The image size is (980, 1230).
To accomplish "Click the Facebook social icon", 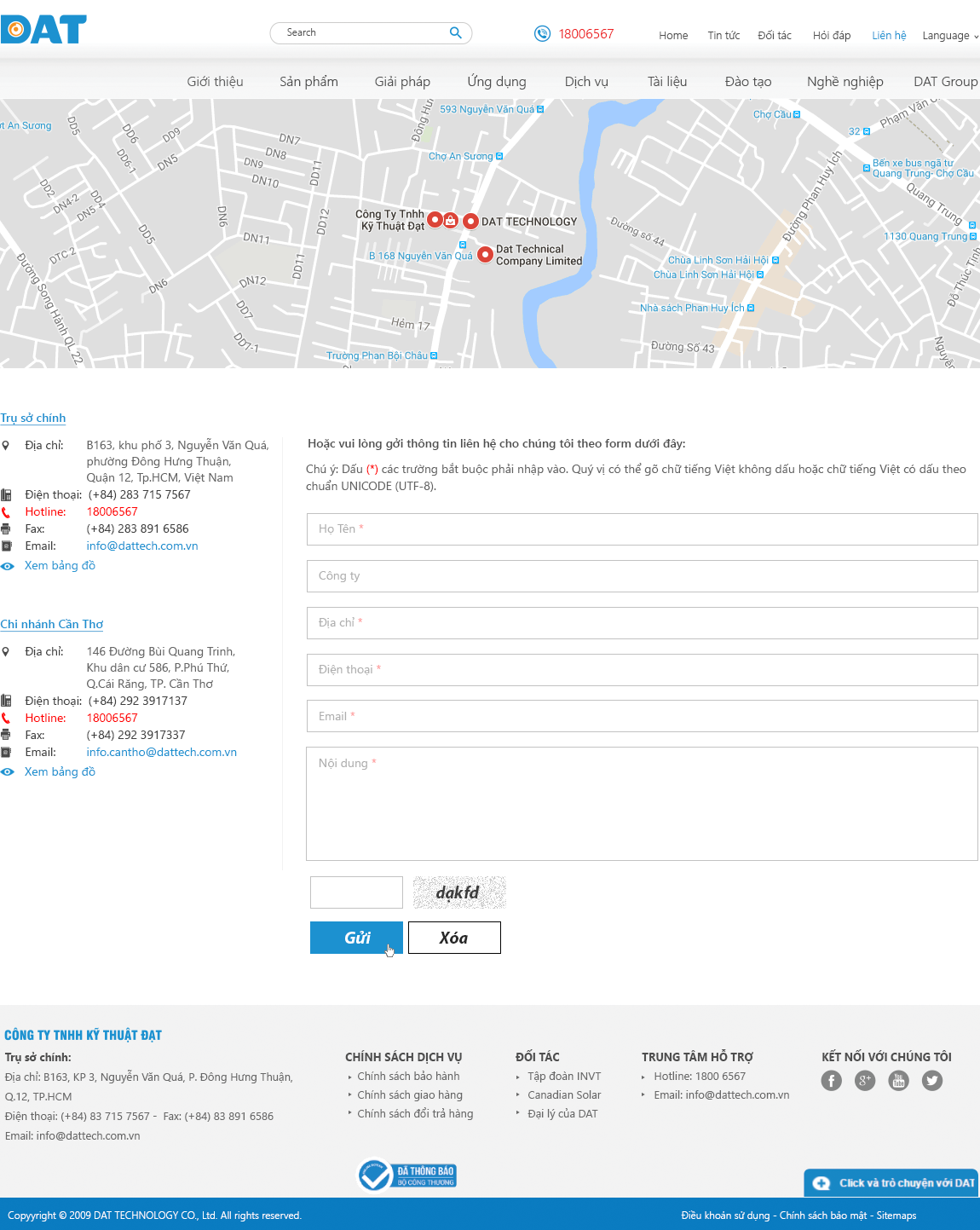I will pyautogui.click(x=832, y=1081).
